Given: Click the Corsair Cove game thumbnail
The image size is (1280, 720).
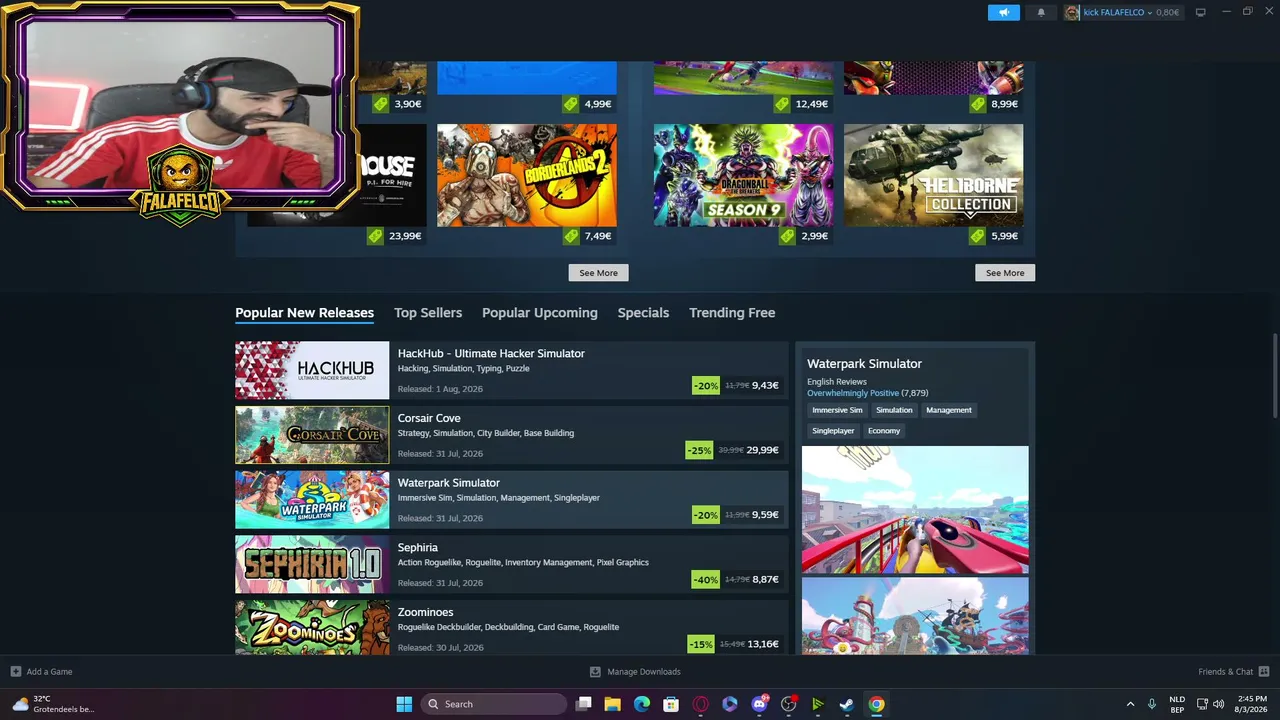Looking at the screenshot, I should pyautogui.click(x=312, y=435).
